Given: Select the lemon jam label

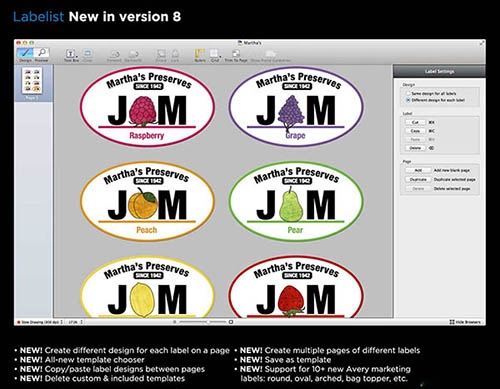Looking at the screenshot, I should [x=147, y=287].
